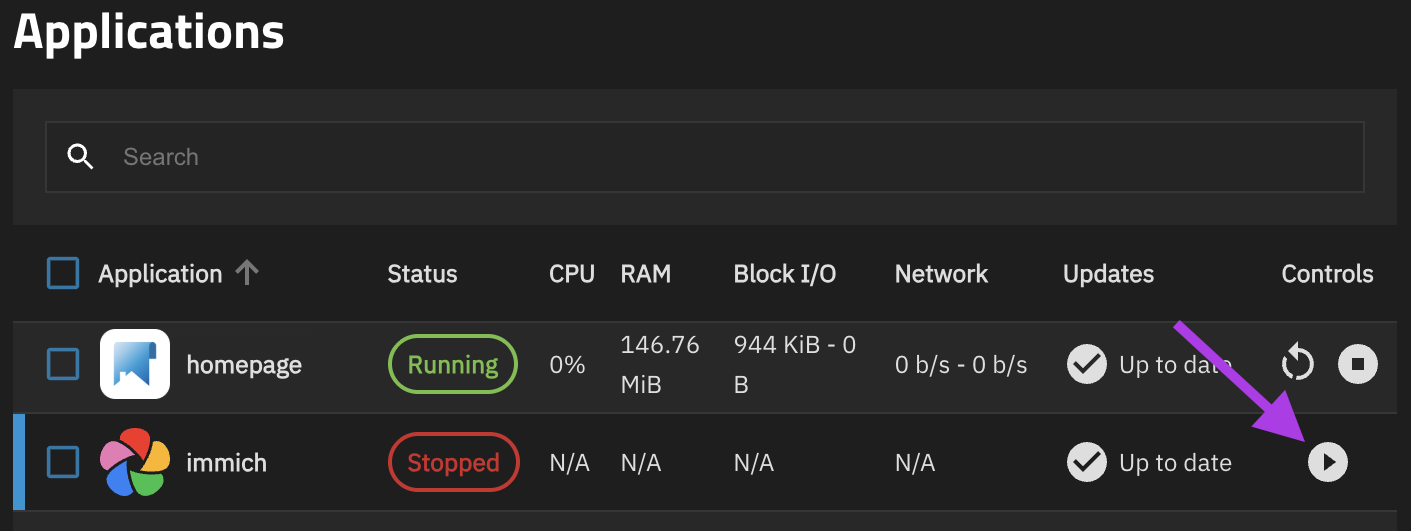The width and height of the screenshot is (1411, 531).
Task: Click the Updates column header
Action: (x=1108, y=274)
